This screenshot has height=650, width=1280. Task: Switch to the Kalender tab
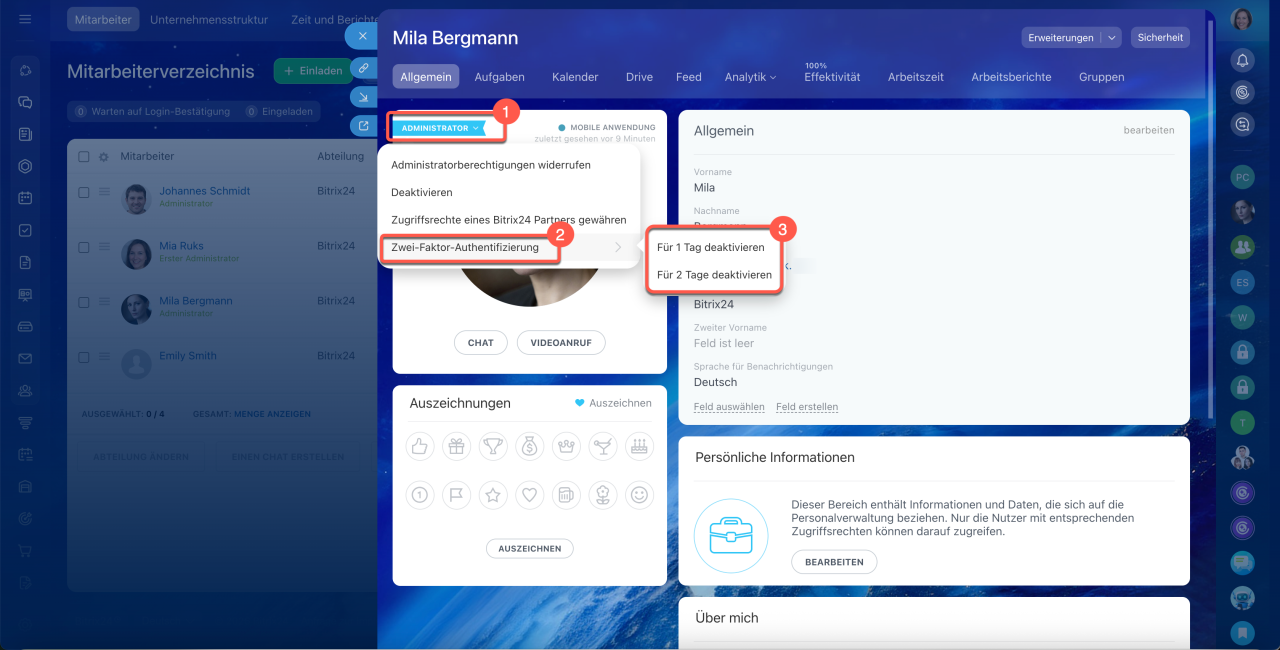tap(575, 77)
